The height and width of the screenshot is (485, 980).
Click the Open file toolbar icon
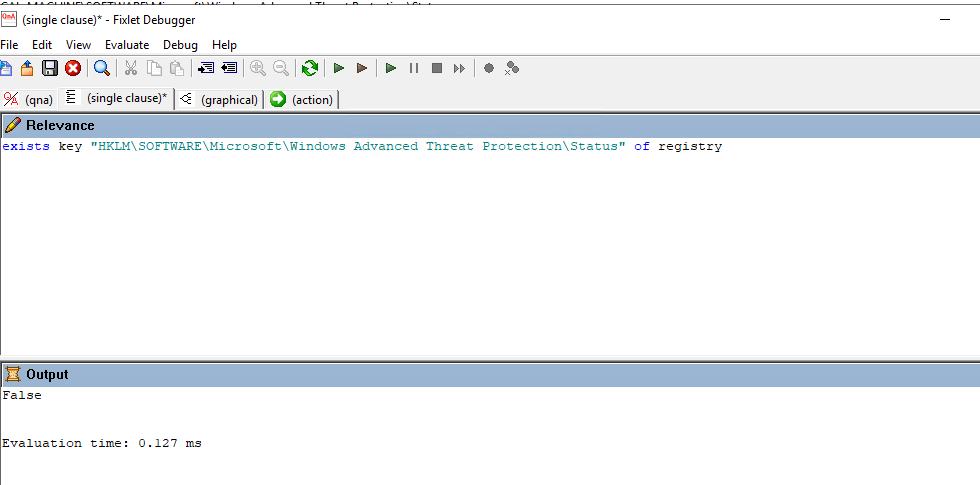click(x=27, y=68)
